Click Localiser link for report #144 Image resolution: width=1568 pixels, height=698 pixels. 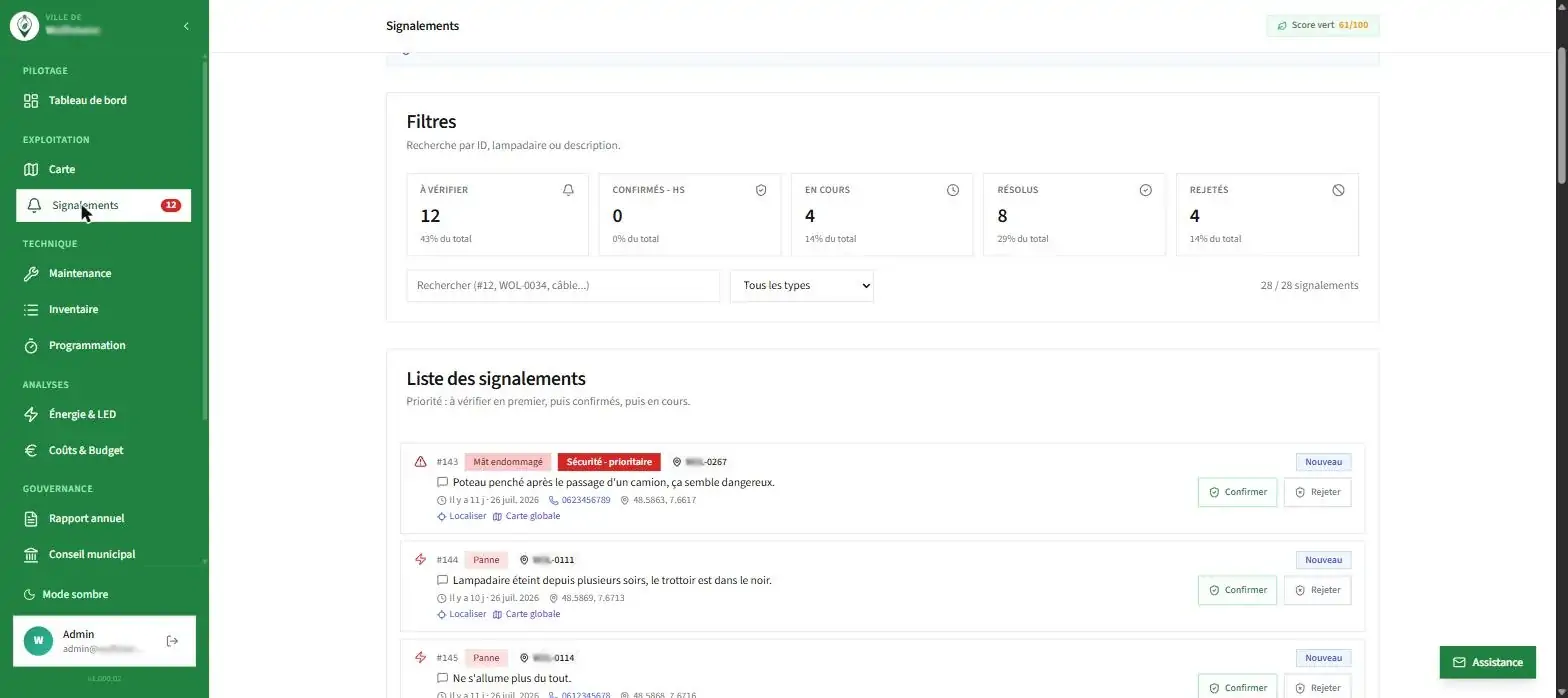(462, 614)
